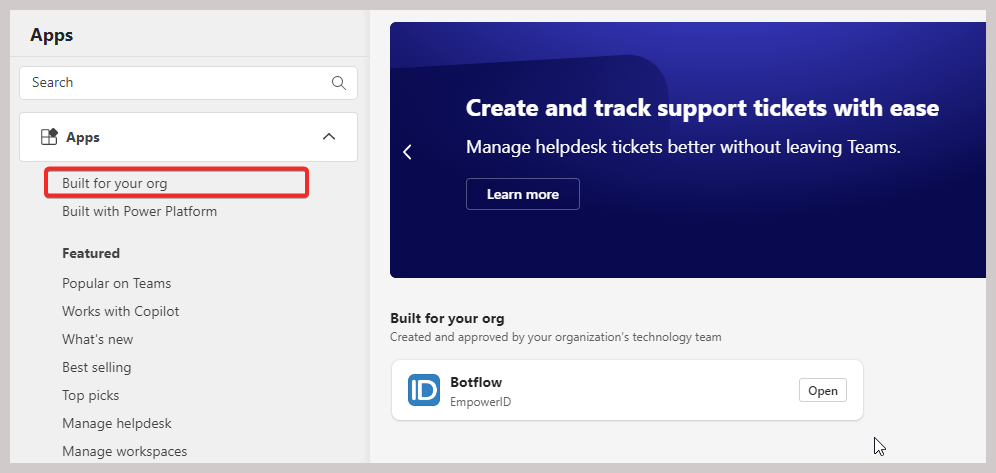Show Best selling apps

coord(96,367)
